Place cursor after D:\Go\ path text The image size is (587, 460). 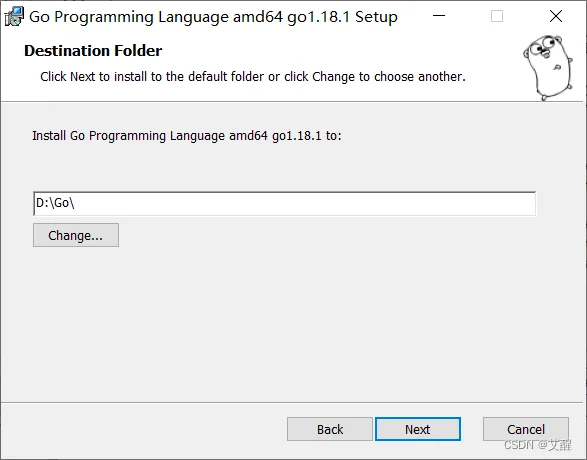pos(76,203)
